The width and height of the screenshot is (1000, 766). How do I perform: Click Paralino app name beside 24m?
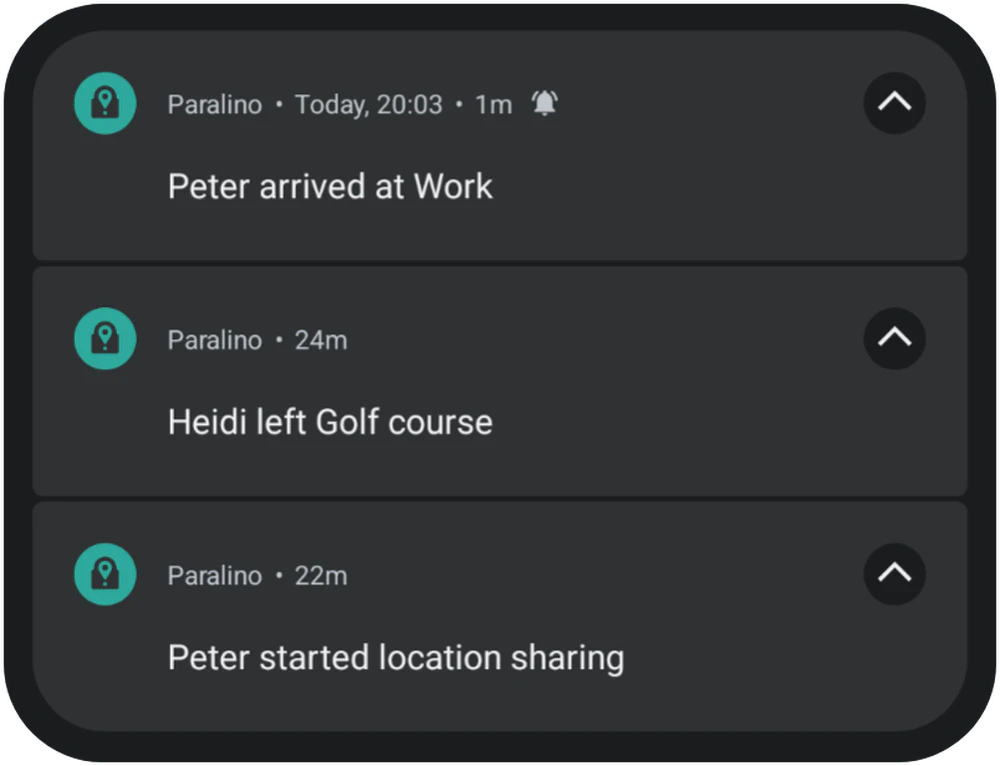point(215,341)
